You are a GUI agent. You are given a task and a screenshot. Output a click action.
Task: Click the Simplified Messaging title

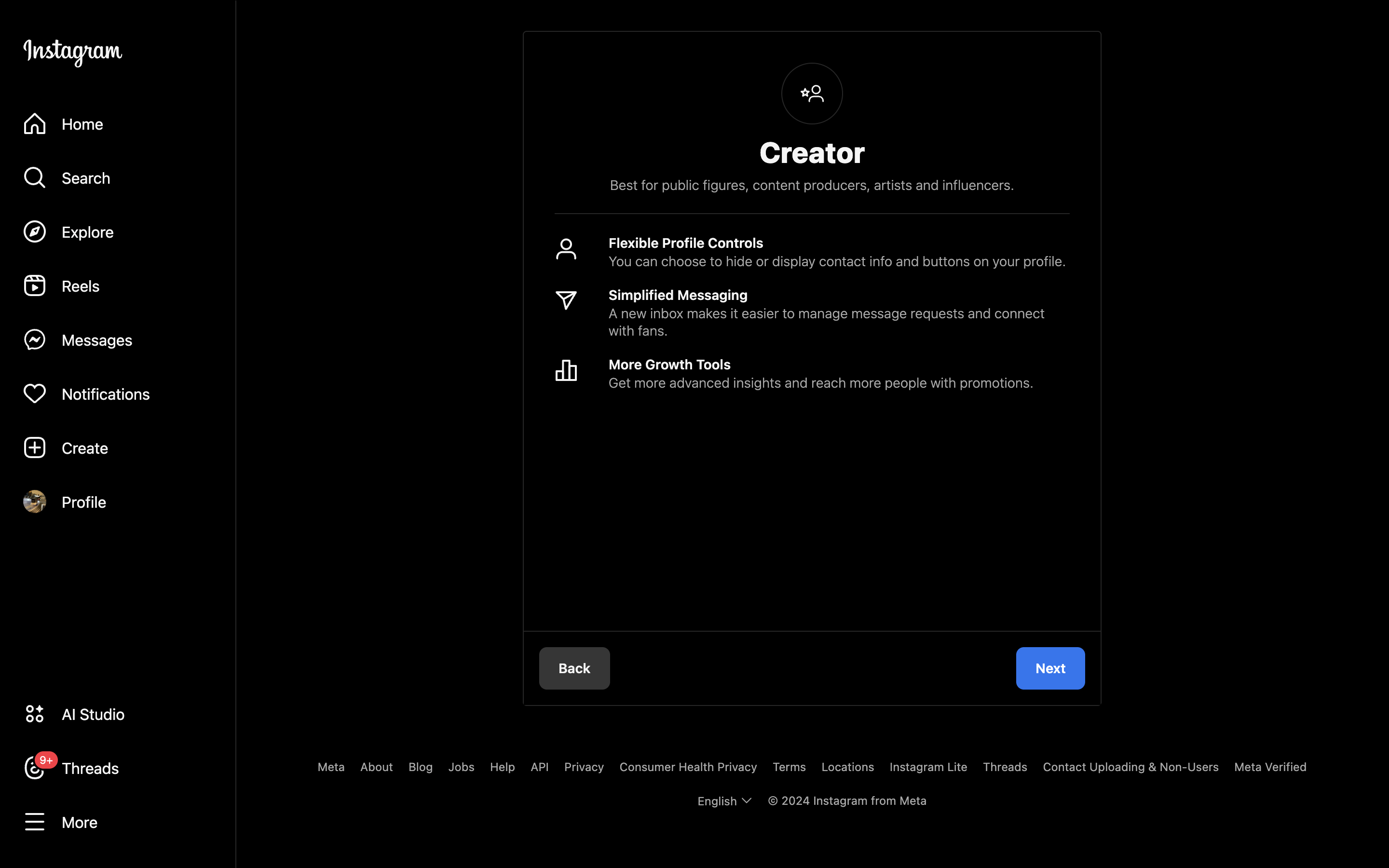(x=678, y=295)
